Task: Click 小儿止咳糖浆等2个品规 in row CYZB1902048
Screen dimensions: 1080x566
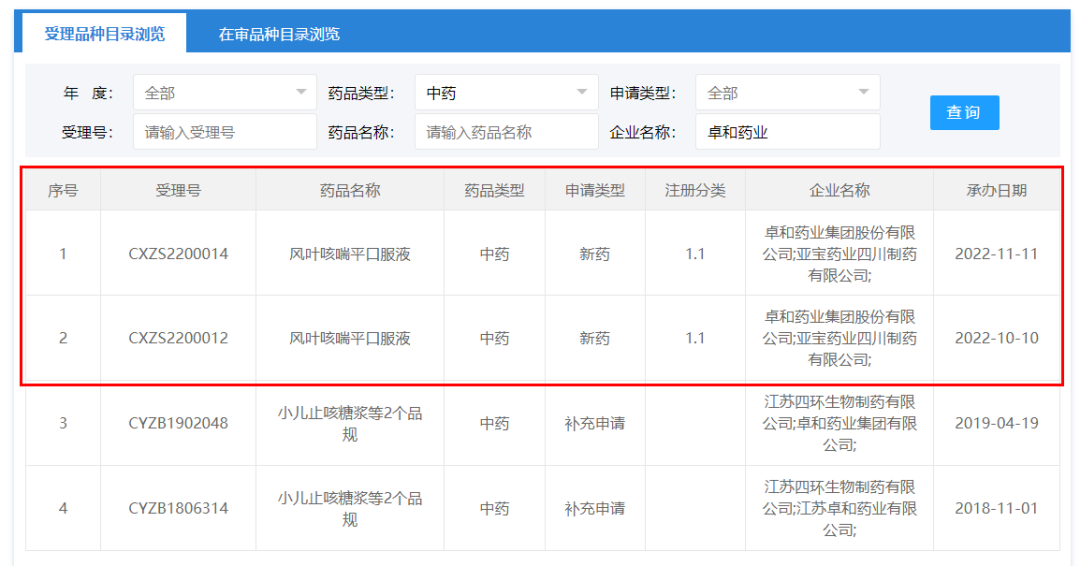Action: tap(350, 423)
